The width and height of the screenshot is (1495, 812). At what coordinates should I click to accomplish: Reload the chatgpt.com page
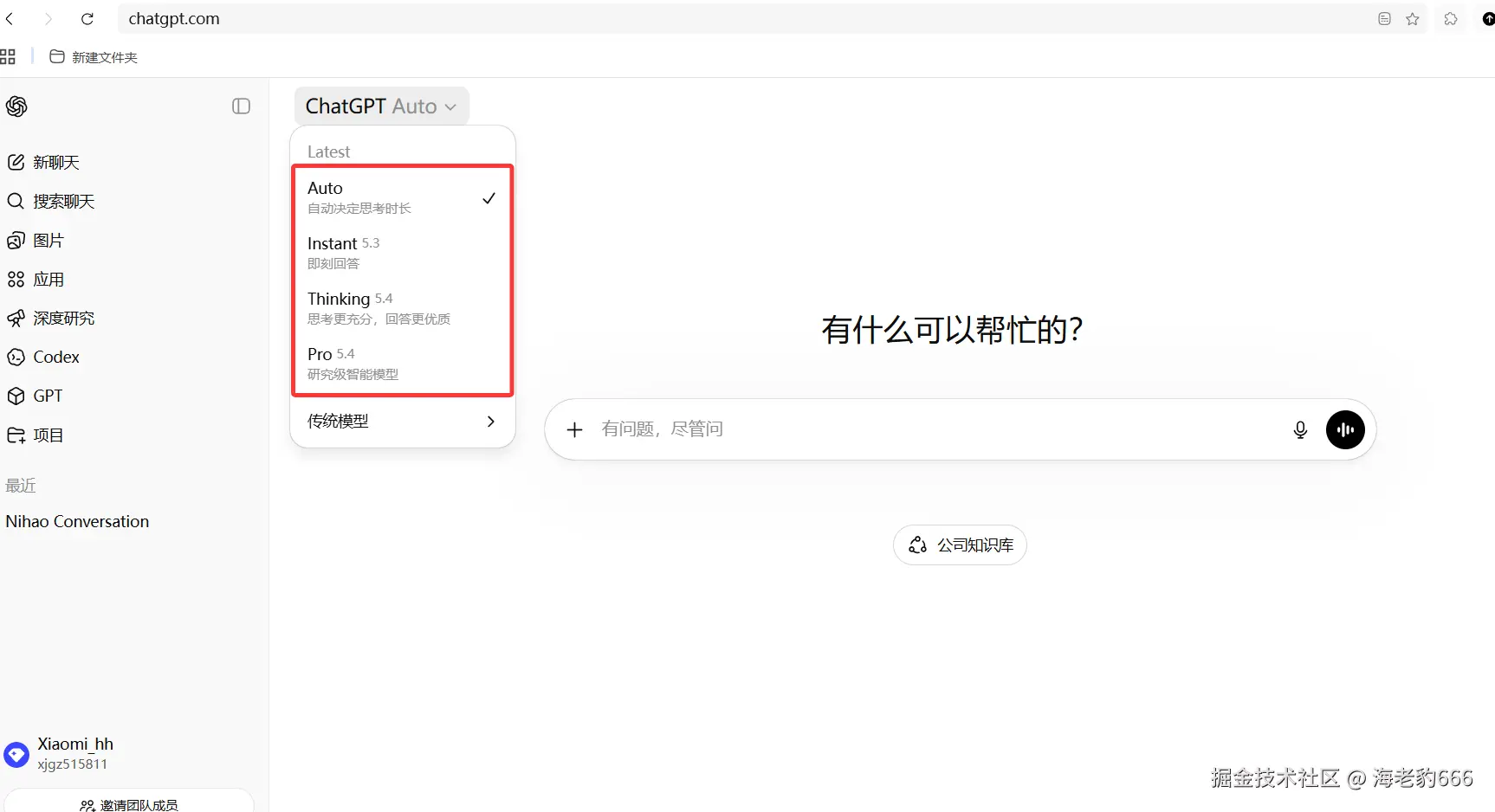(87, 19)
